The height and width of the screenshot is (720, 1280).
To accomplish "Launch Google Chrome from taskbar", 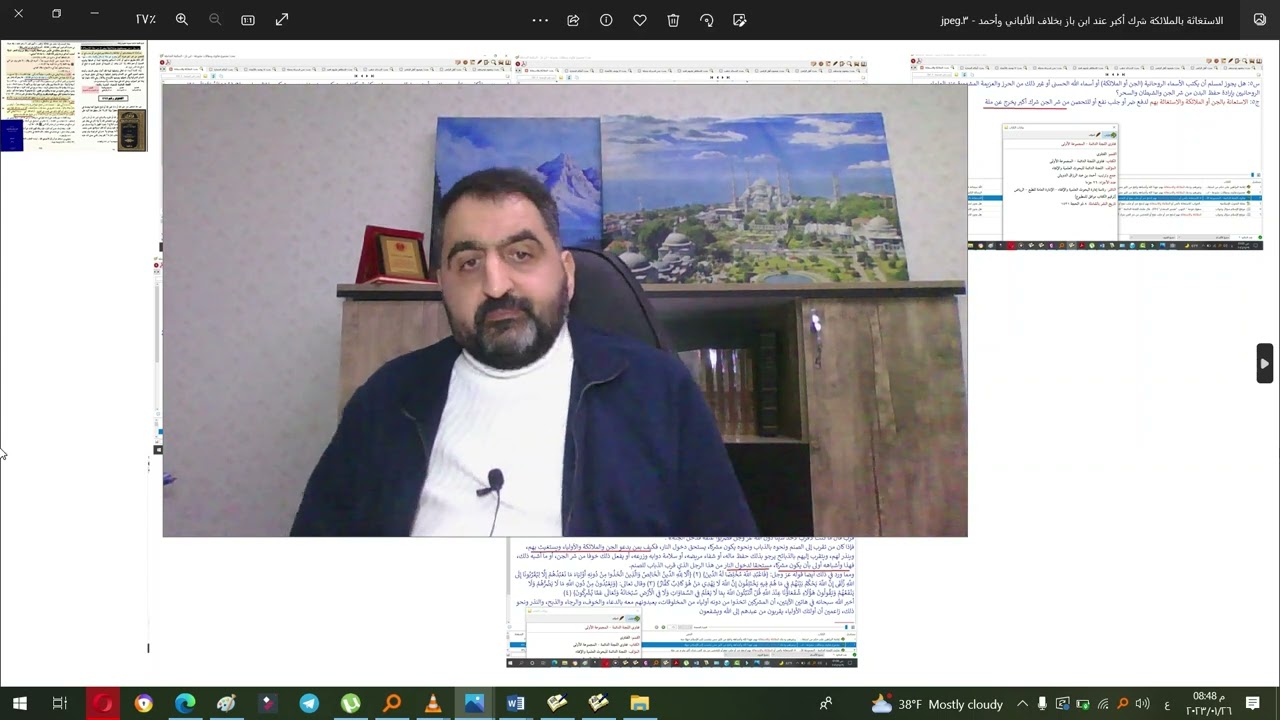I will tap(144, 704).
